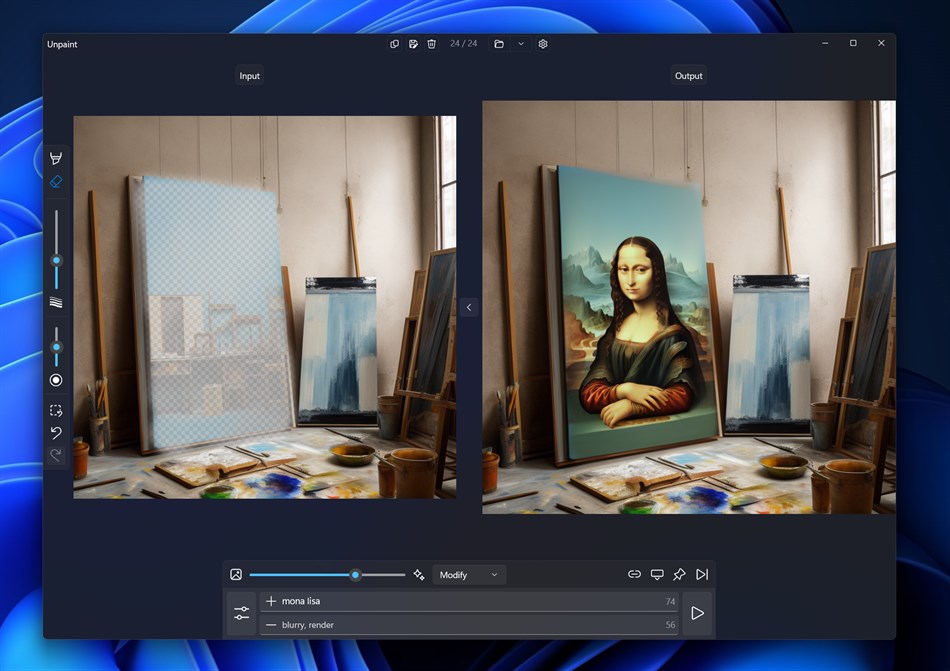Image resolution: width=950 pixels, height=671 pixels.
Task: Click the positive prompt count 74
Action: click(x=670, y=601)
